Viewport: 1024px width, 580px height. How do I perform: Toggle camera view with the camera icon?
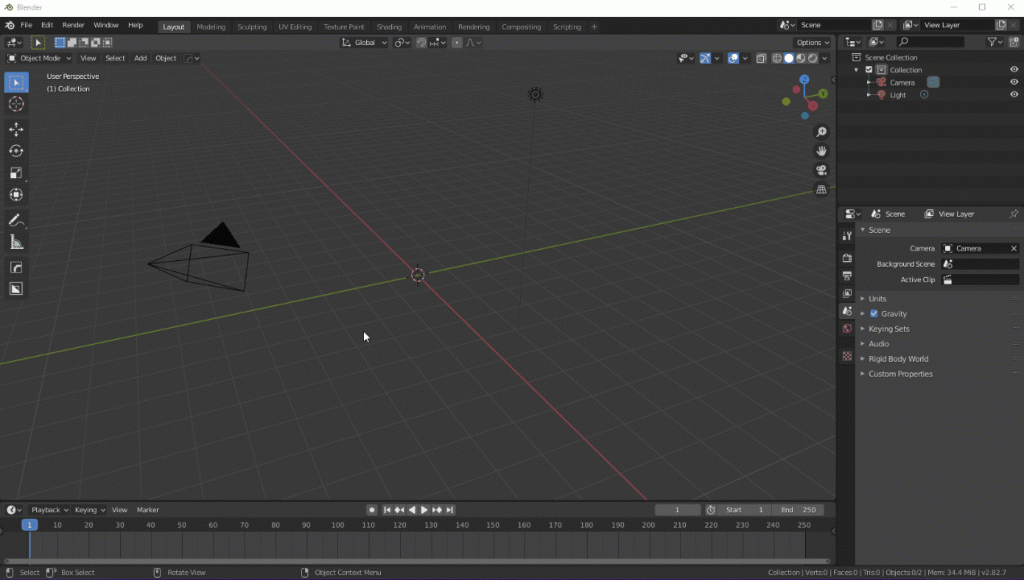coord(822,170)
